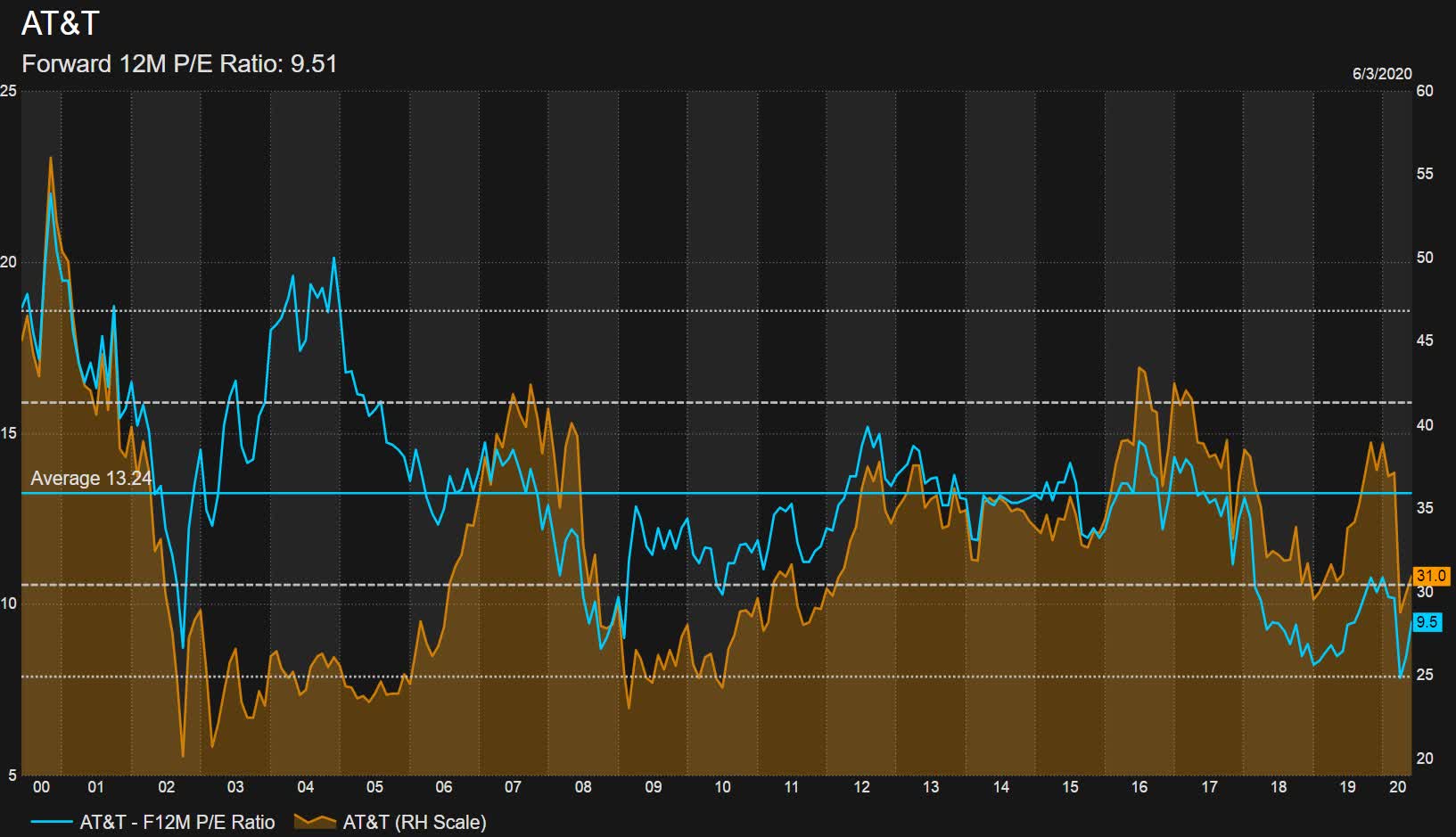Click the year 19 axis label
1456x837 pixels.
pos(1348,787)
